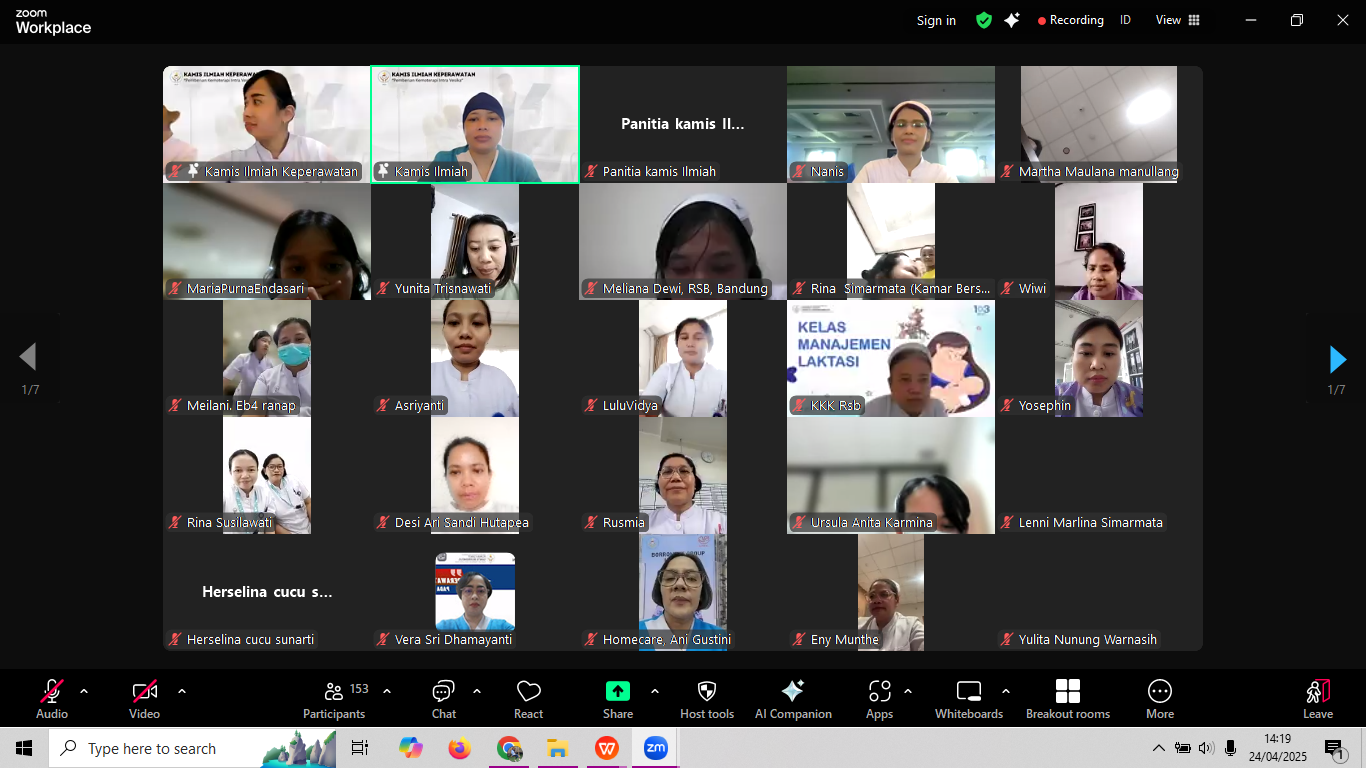Open Whiteboards from the toolbar

tap(968, 698)
